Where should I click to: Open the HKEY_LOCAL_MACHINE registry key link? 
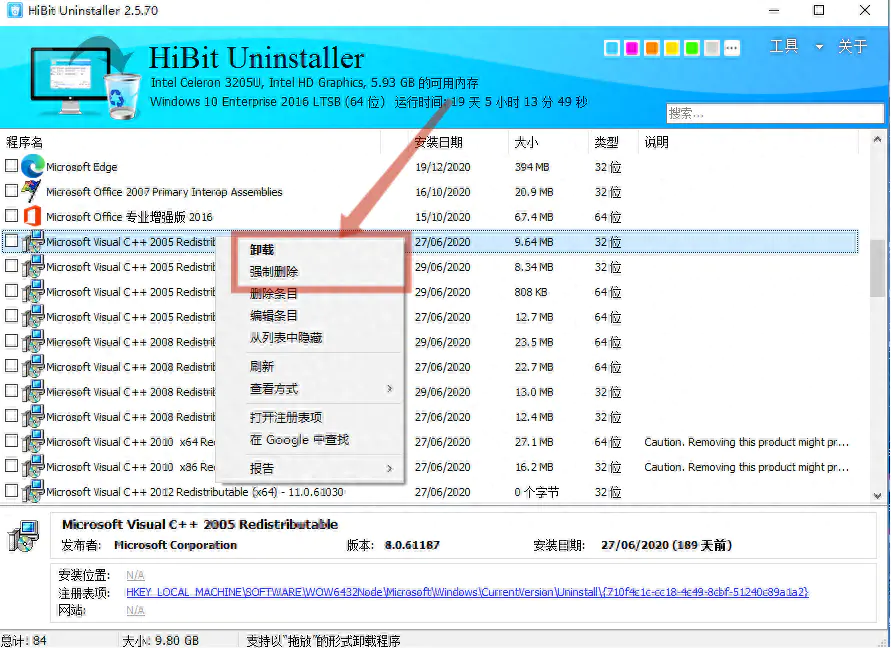coord(467,592)
